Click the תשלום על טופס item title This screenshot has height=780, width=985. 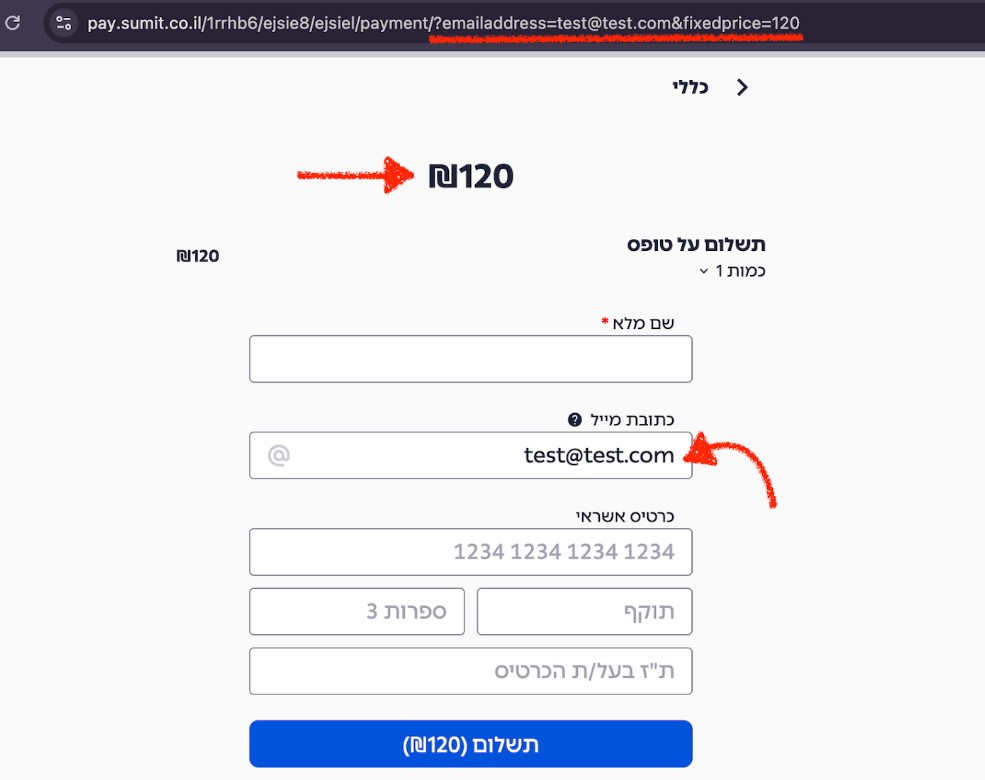pos(696,244)
